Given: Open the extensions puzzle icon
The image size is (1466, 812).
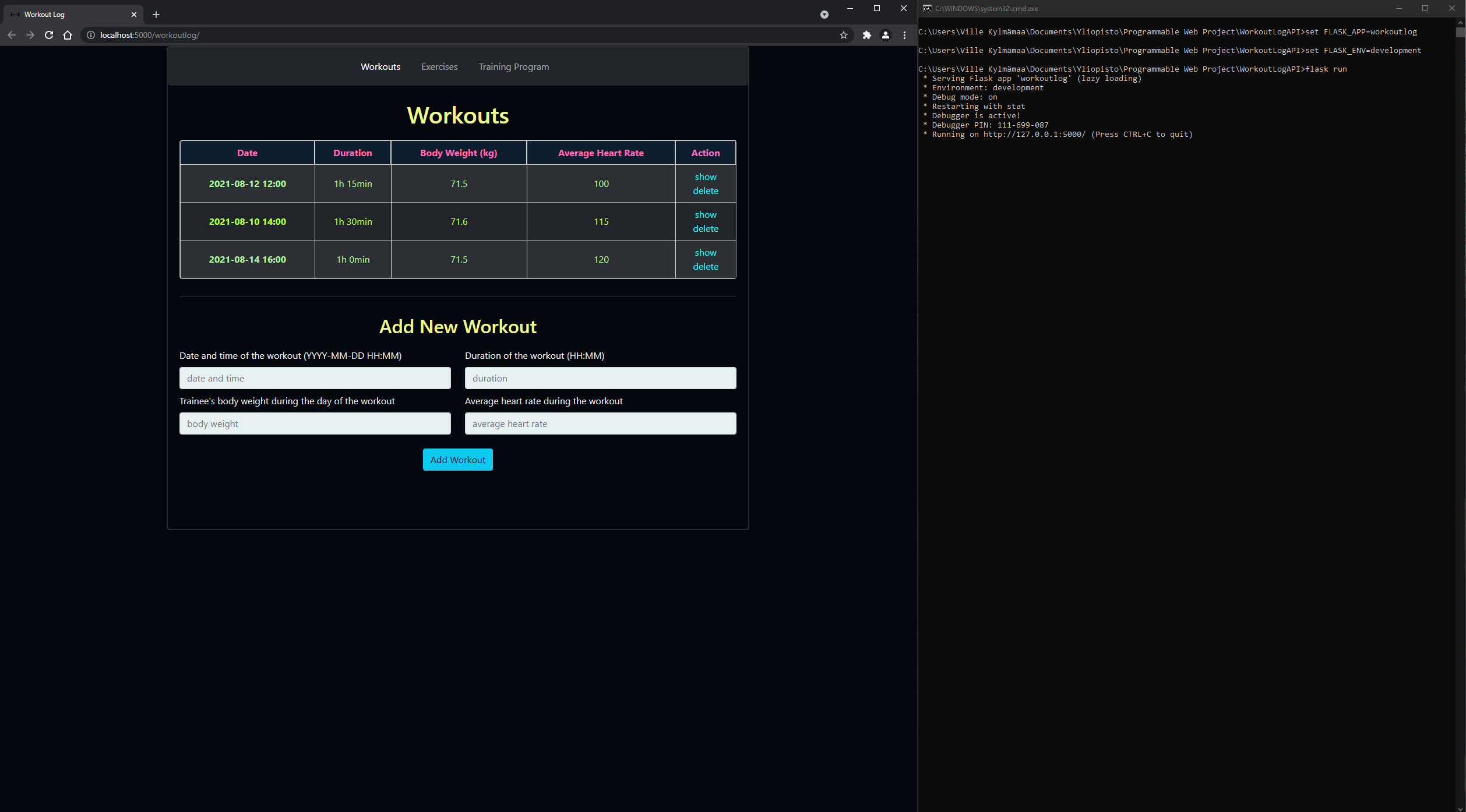Looking at the screenshot, I should [866, 35].
